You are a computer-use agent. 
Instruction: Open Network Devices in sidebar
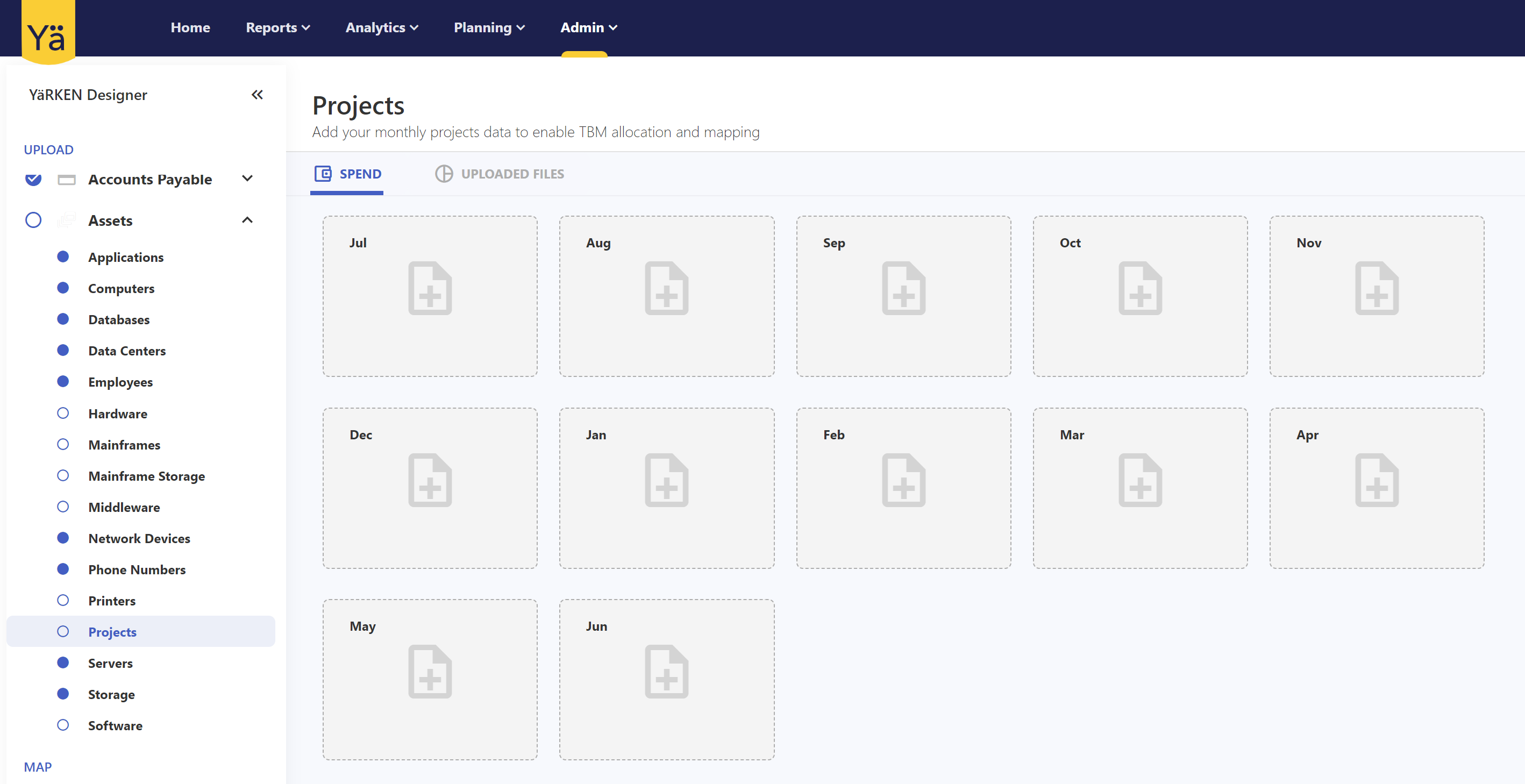pyautogui.click(x=139, y=538)
